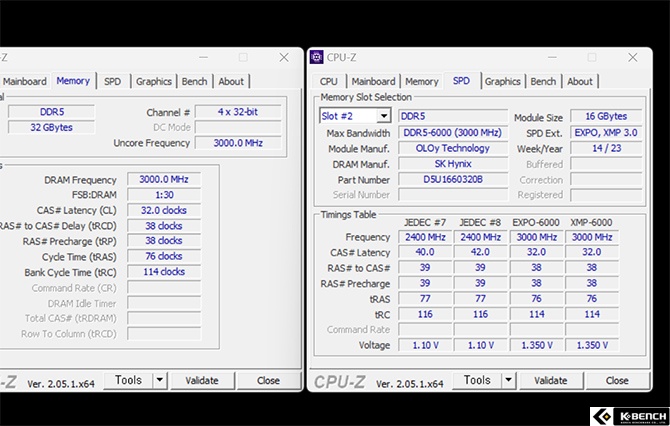Screen dimensions: 670x426
Task: Click the DDR5-6000 (3000 MHz) Max Bandwidth field
Action: click(x=453, y=132)
